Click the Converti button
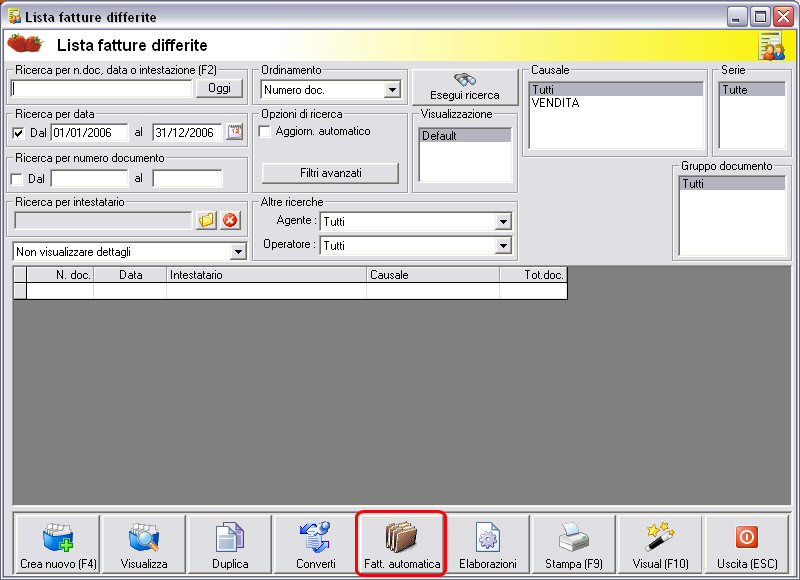Screen dimensions: 800x580 pyautogui.click(x=316, y=544)
